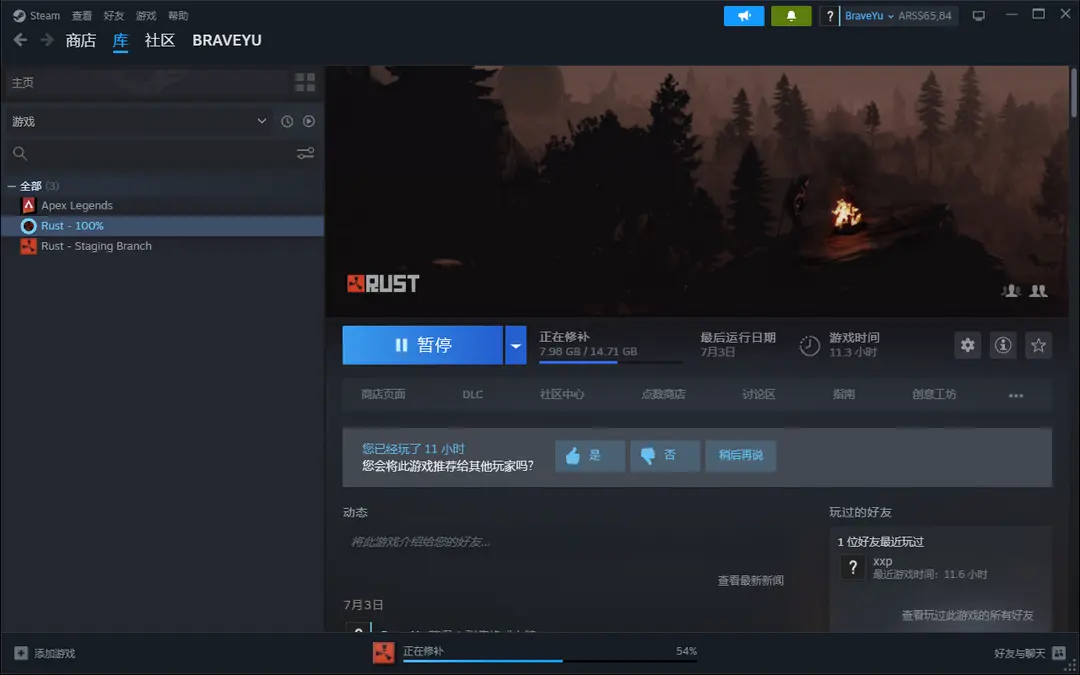Image resolution: width=1080 pixels, height=675 pixels.
Task: Go forward with the right arrow
Action: coord(47,40)
